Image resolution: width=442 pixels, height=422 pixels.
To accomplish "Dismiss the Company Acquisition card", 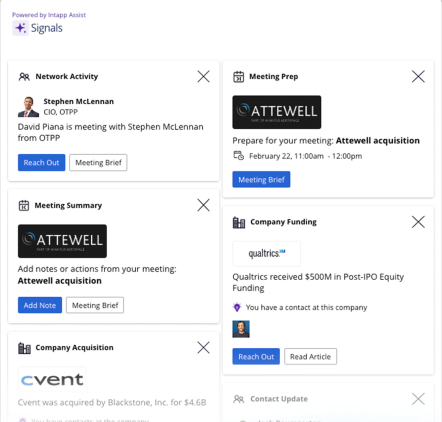I will click(203, 347).
